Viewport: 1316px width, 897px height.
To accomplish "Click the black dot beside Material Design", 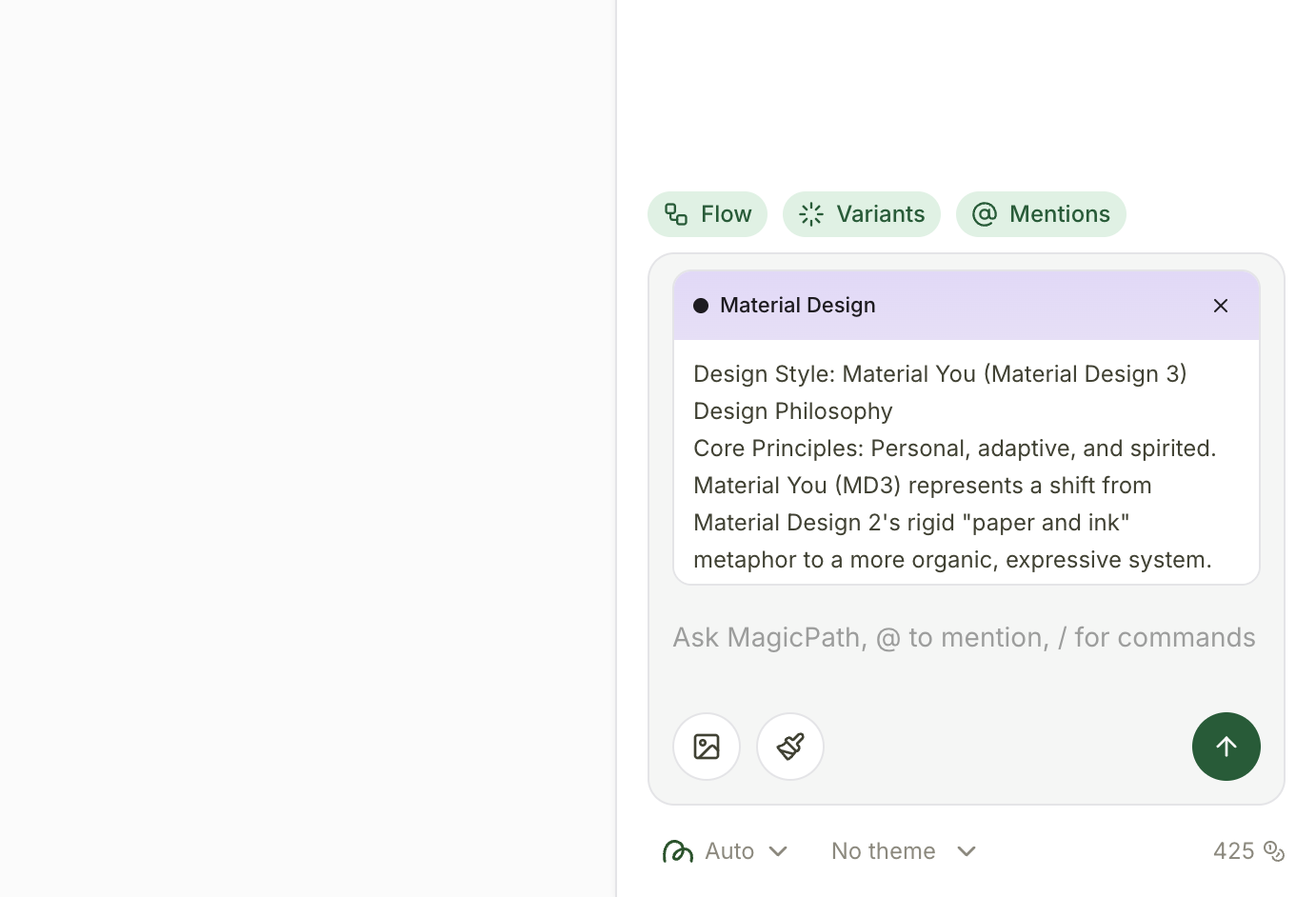I will (701, 306).
